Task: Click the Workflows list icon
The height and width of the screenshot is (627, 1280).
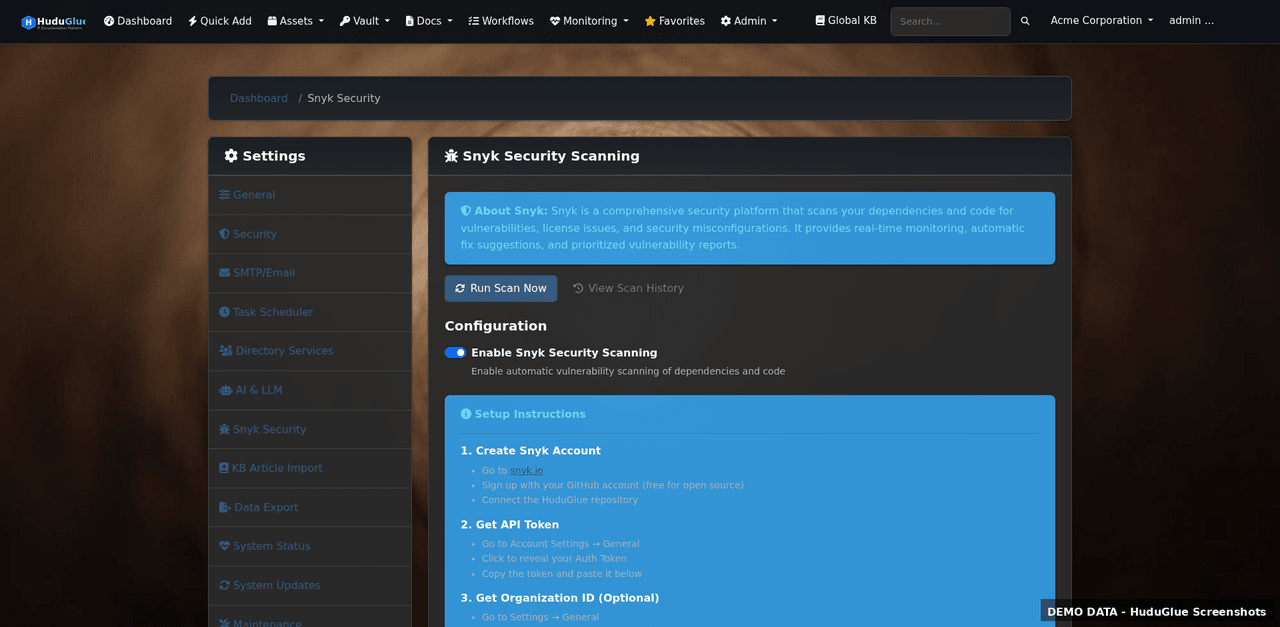Action: point(474,21)
